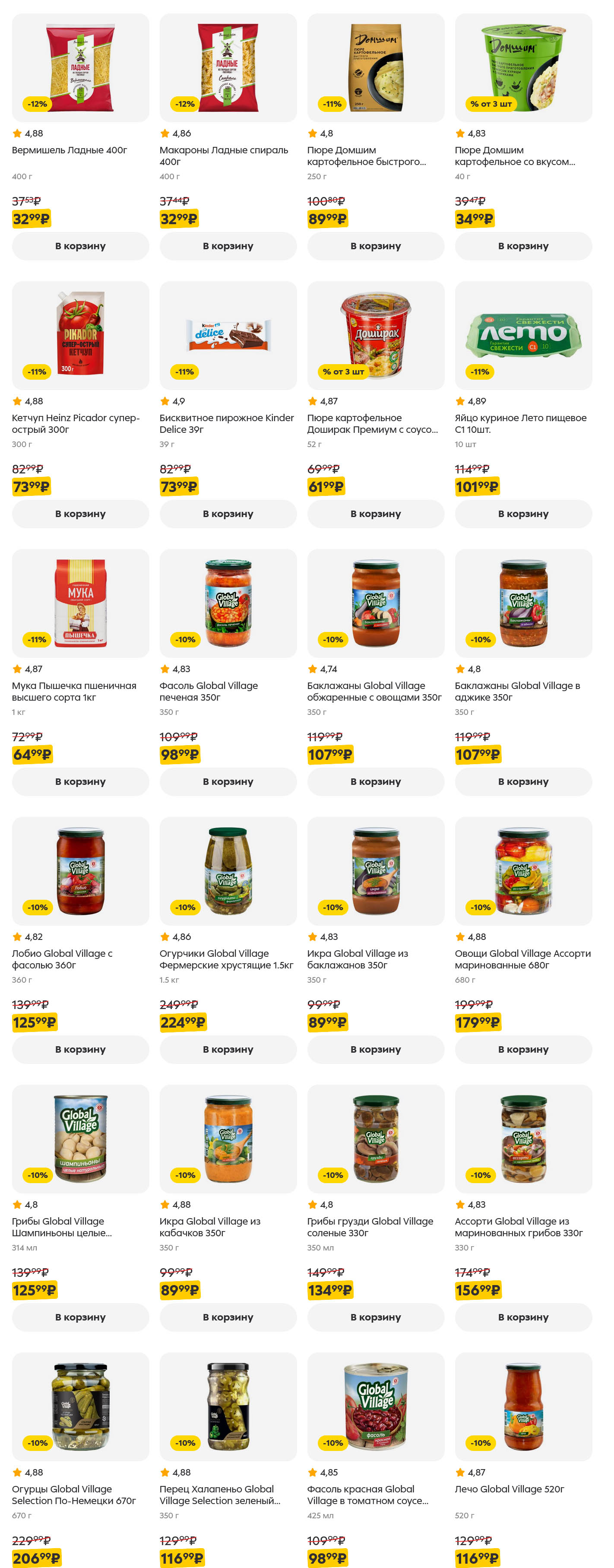The width and height of the screenshot is (614, 1568).
Task: Open the 'Огурцы Global Village Selection По-Немецки' link
Action: (x=74, y=1495)
